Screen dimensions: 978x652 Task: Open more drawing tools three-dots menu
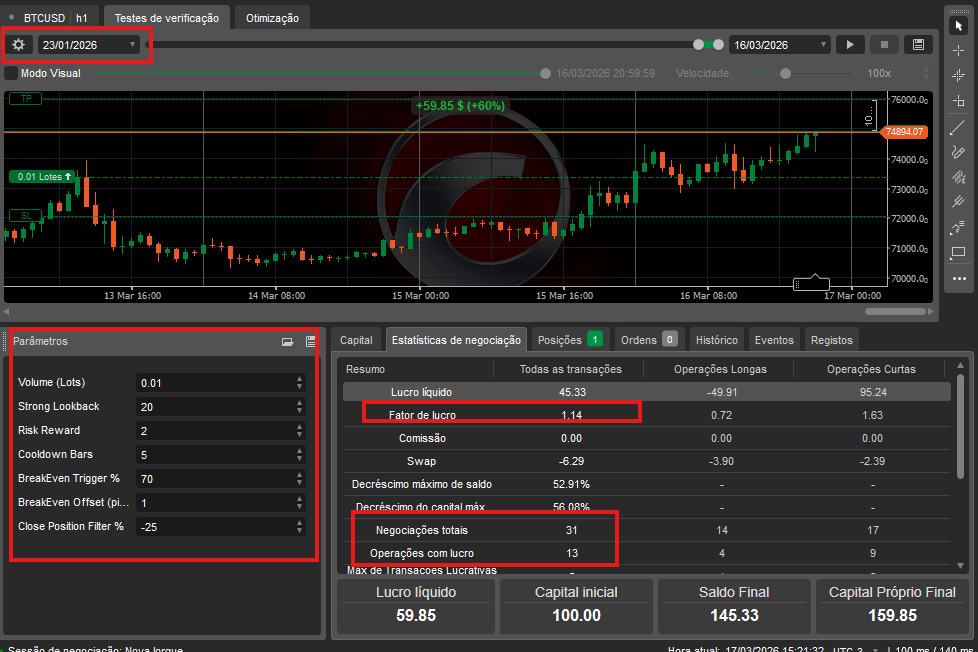tap(958, 278)
